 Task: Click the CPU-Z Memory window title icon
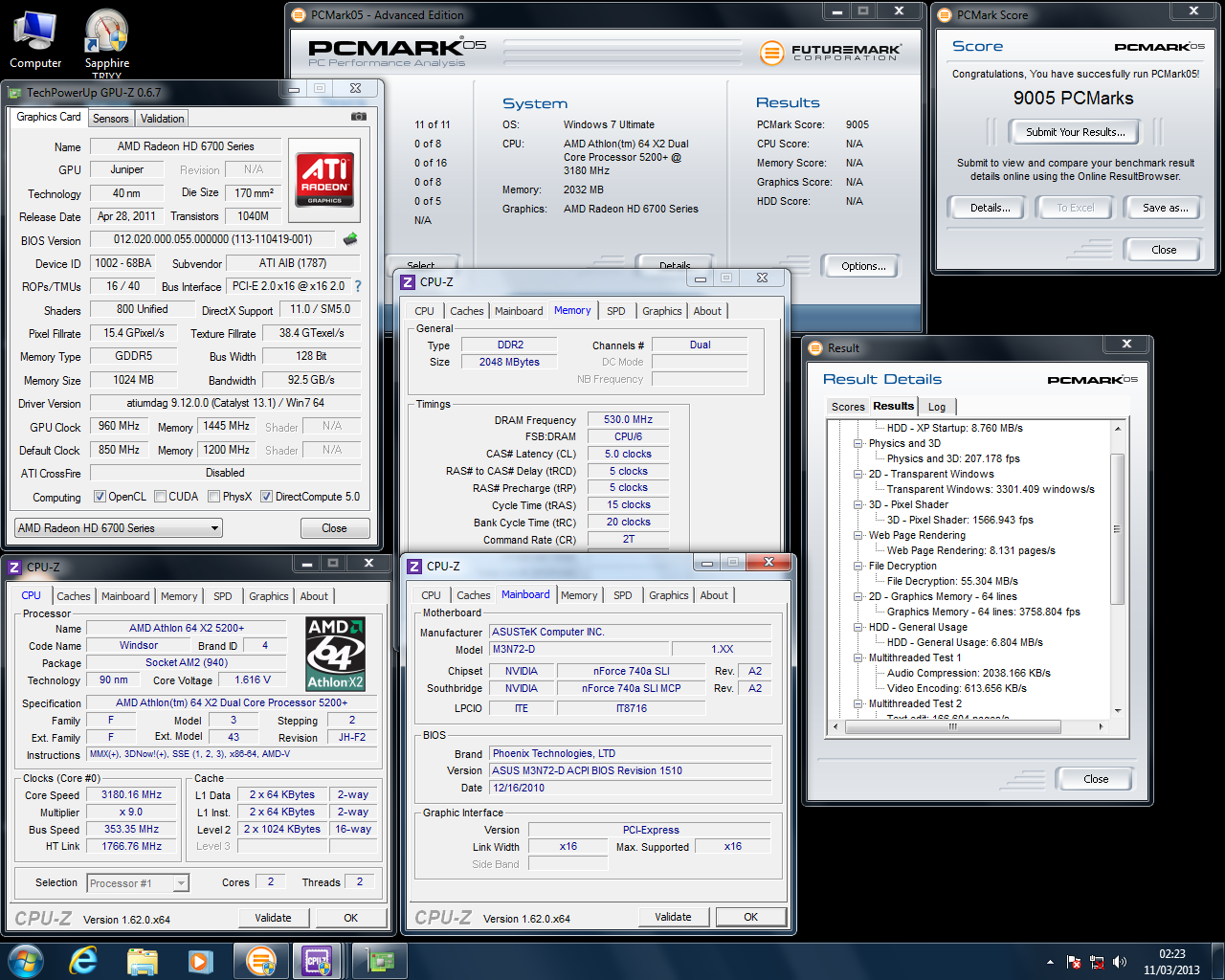(x=408, y=281)
